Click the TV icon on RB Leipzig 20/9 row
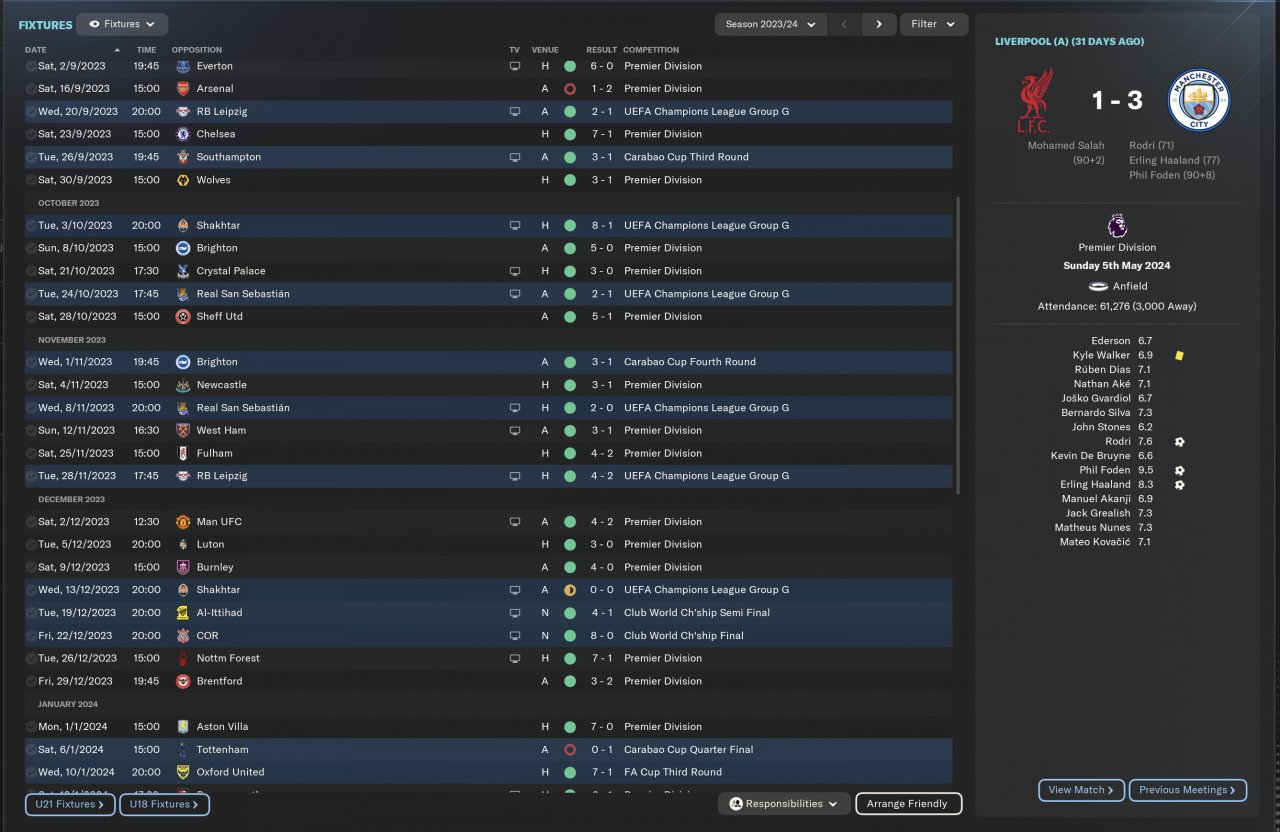The height and width of the screenshot is (832, 1280). (515, 112)
